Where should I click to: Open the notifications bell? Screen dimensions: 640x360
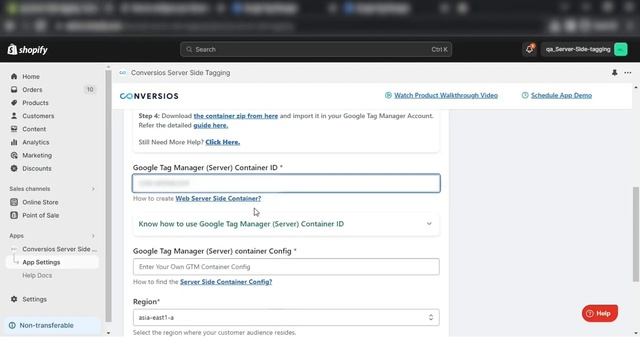tap(529, 49)
